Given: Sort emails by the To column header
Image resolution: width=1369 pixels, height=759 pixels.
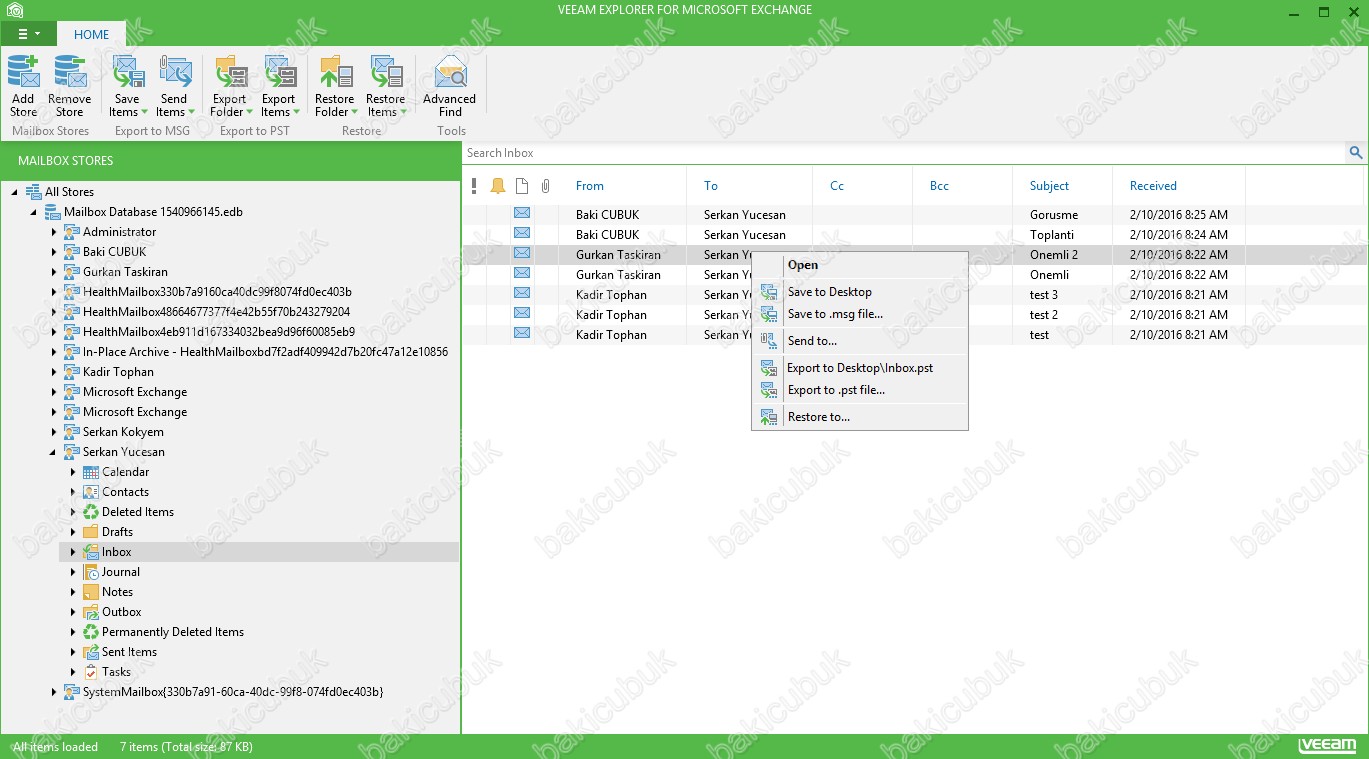Looking at the screenshot, I should click(711, 186).
